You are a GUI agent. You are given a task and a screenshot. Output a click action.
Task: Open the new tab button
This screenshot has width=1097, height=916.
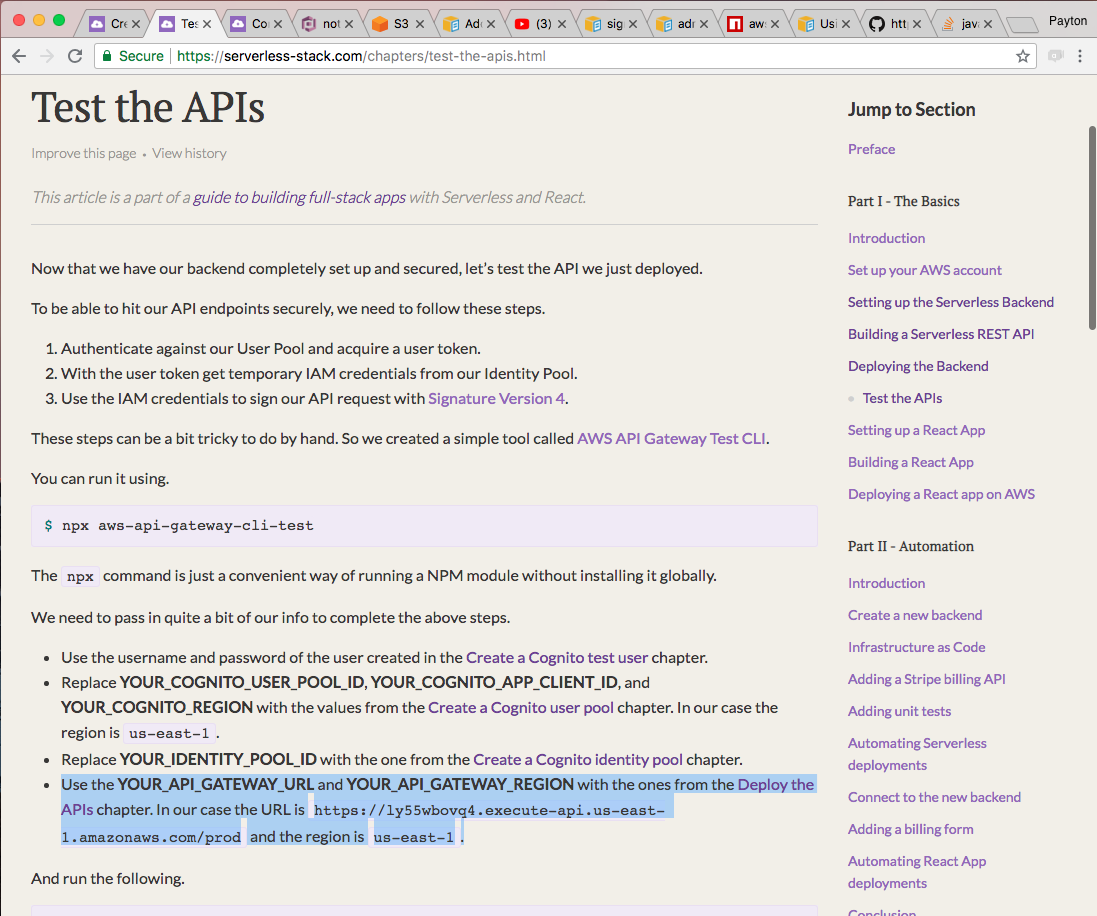coord(1022,25)
